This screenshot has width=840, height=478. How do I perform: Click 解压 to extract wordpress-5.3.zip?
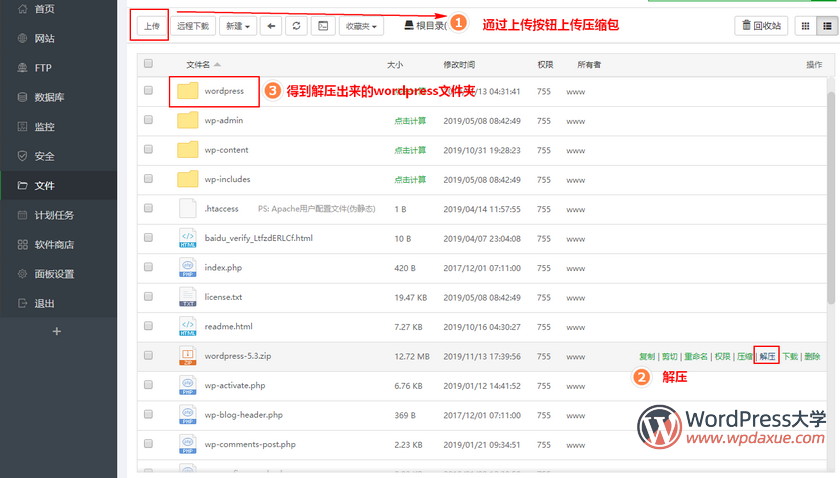(x=767, y=356)
